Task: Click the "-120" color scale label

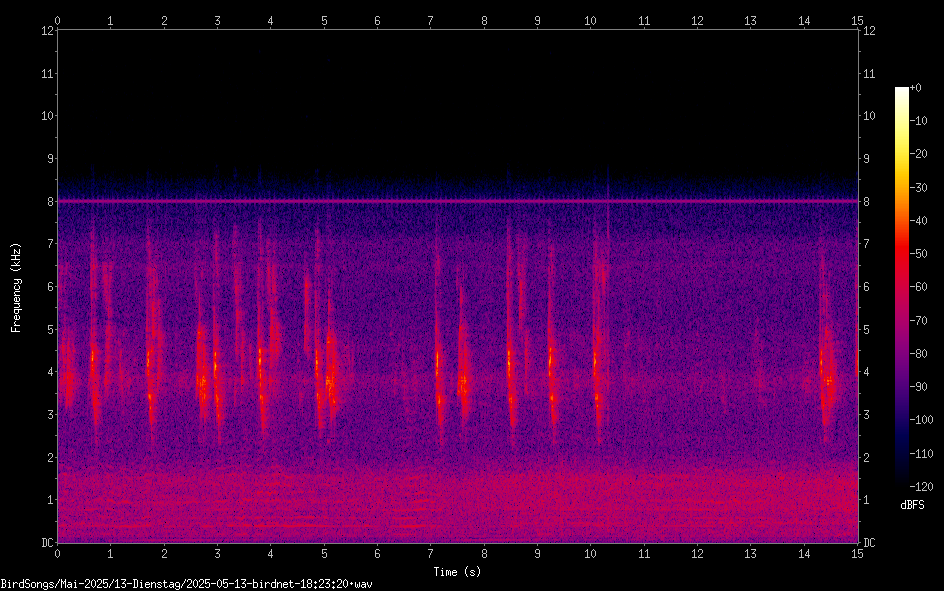Action: (921, 487)
